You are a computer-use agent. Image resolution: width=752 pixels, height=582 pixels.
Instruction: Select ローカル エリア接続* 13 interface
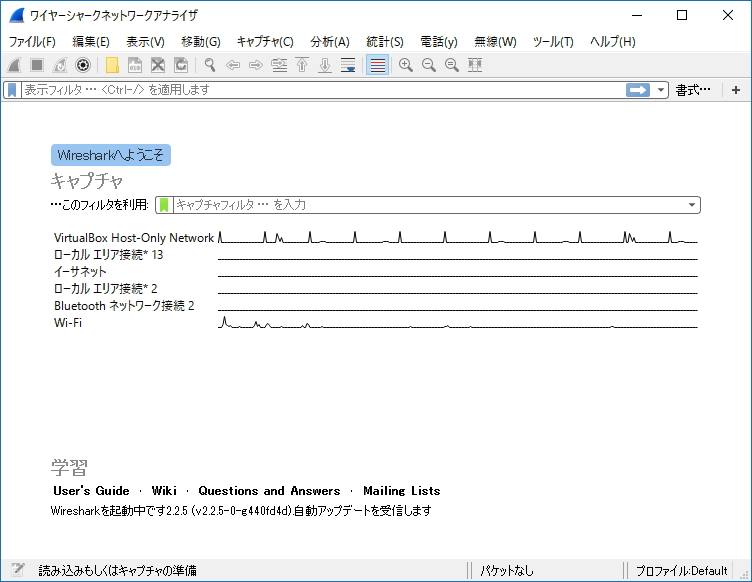(x=376, y=255)
